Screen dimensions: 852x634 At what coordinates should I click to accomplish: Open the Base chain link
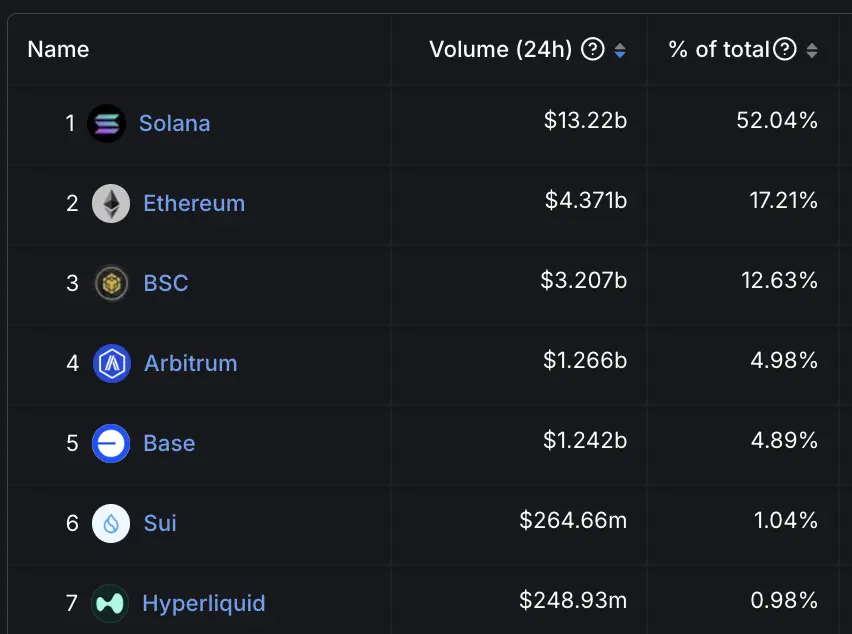pyautogui.click(x=169, y=443)
